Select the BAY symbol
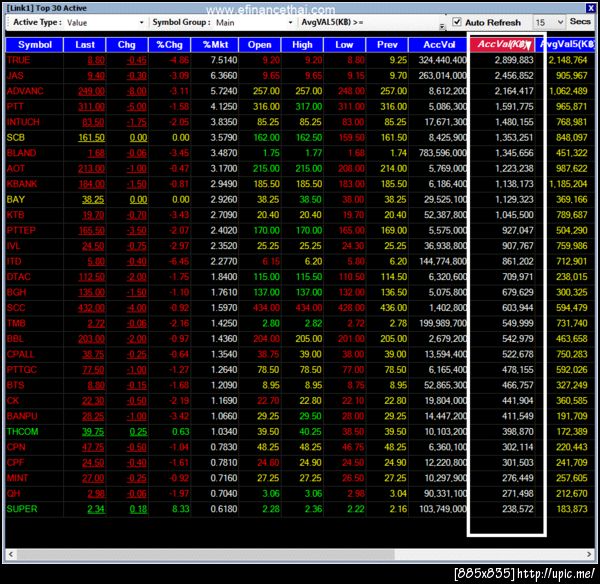The image size is (600, 584). (16, 199)
